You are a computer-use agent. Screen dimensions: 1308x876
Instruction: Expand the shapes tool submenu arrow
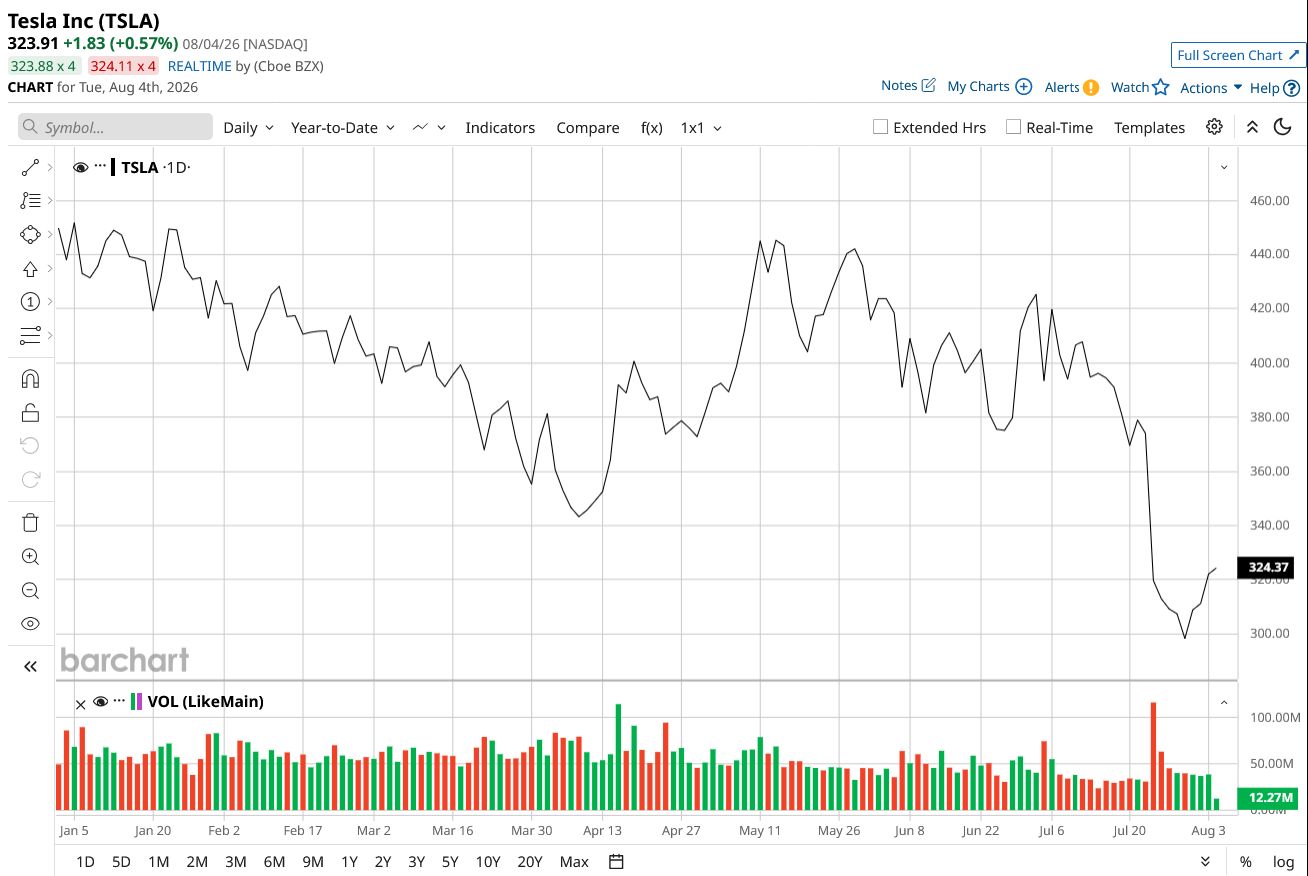pos(50,234)
